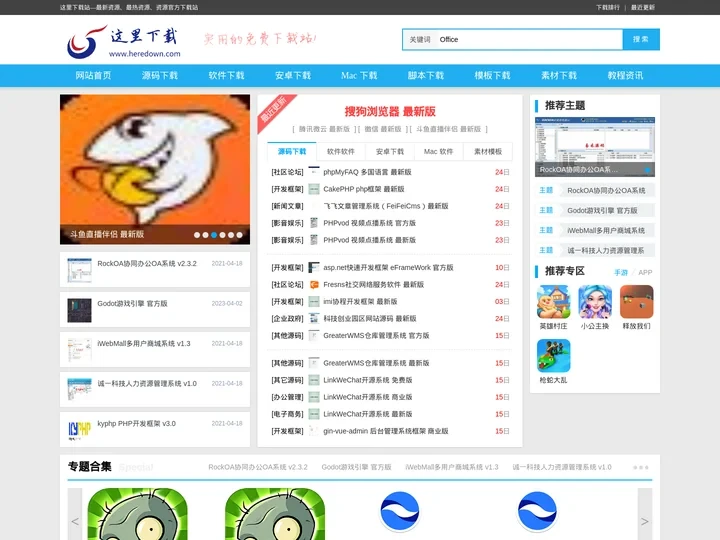Open the 安卓下载 navigation menu item
This screenshot has width=720, height=540.
point(293,75)
